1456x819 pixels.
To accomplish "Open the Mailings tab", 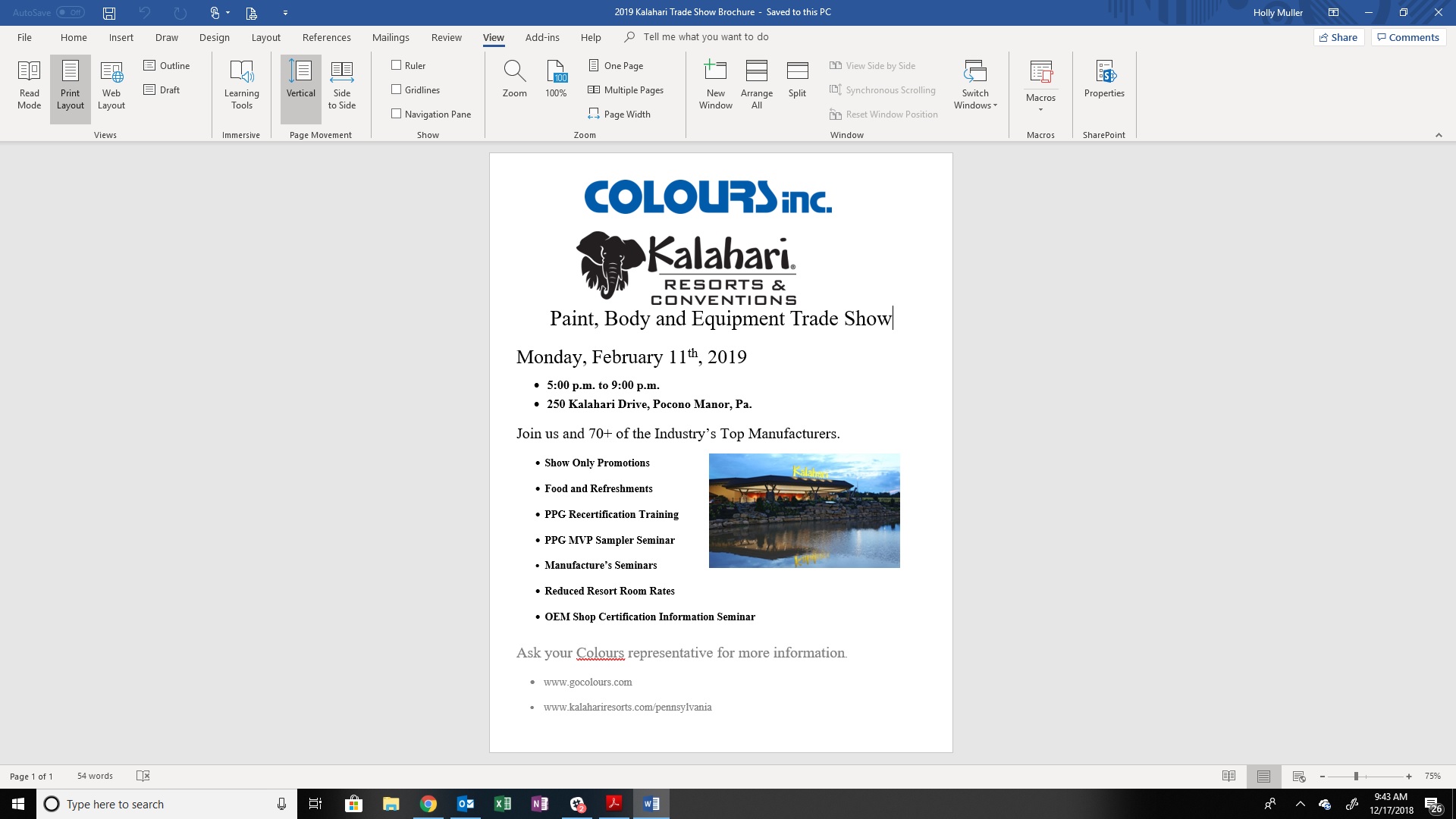I will click(x=391, y=37).
